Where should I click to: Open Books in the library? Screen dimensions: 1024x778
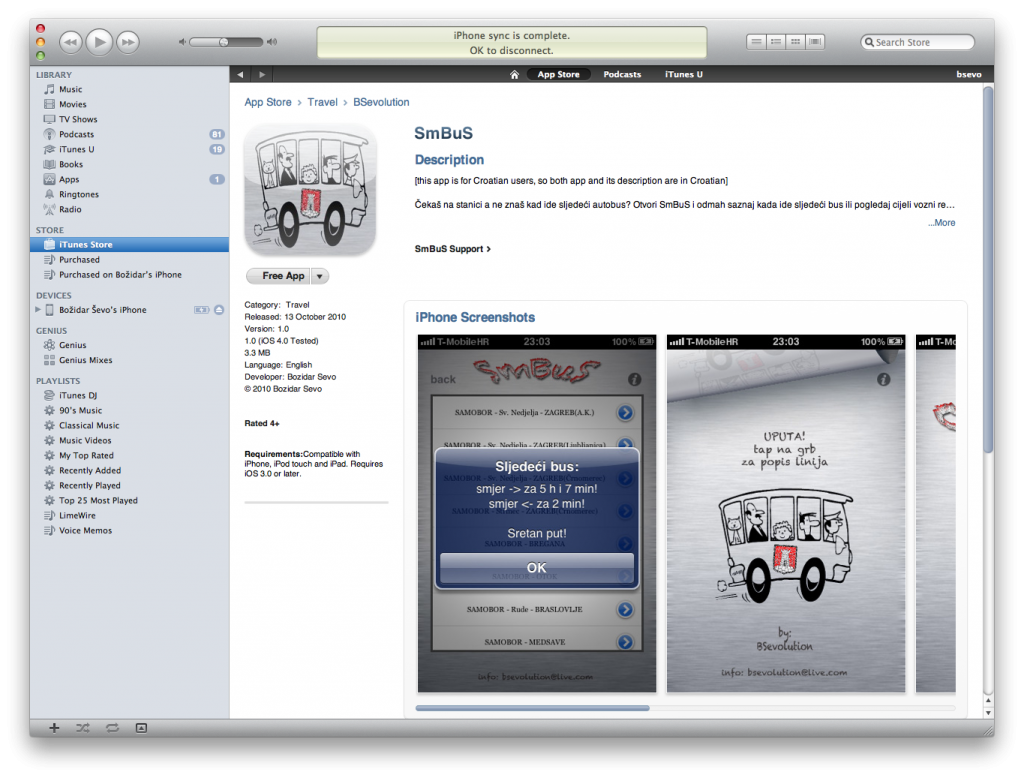[x=129, y=165]
